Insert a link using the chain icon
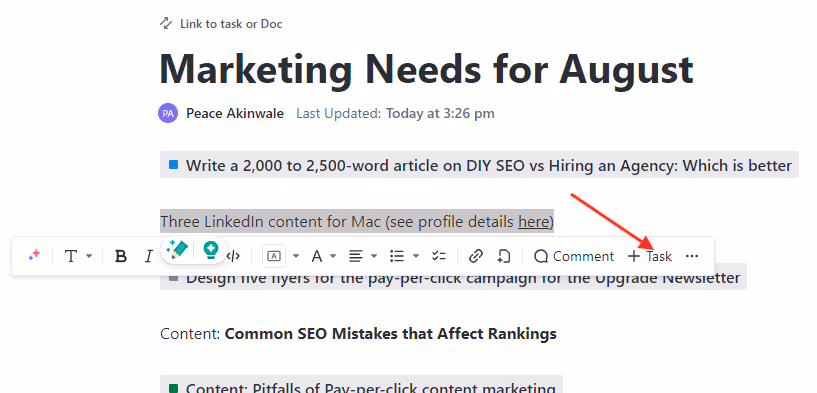The image size is (817, 393). (475, 256)
